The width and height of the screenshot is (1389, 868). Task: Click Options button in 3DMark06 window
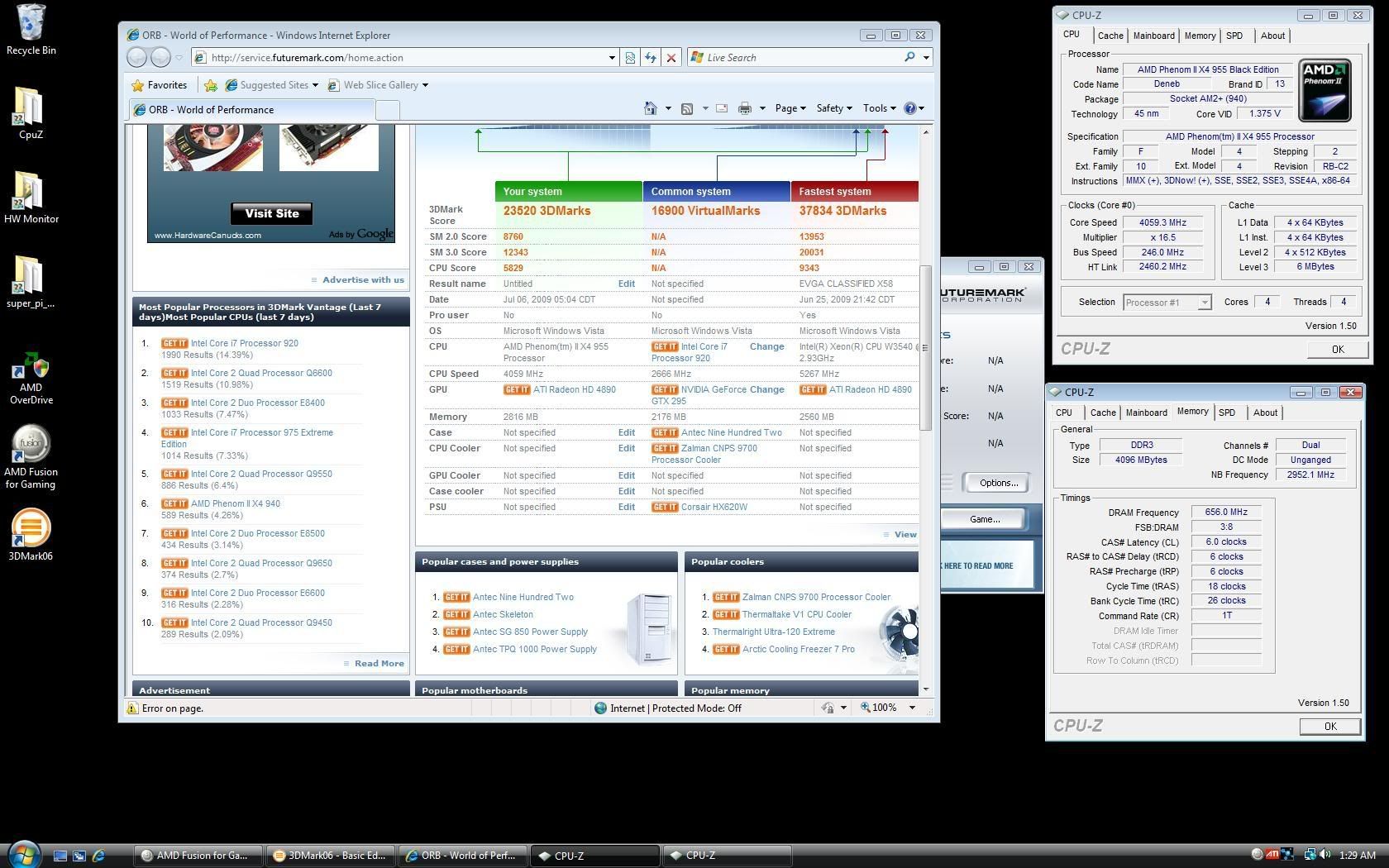998,483
